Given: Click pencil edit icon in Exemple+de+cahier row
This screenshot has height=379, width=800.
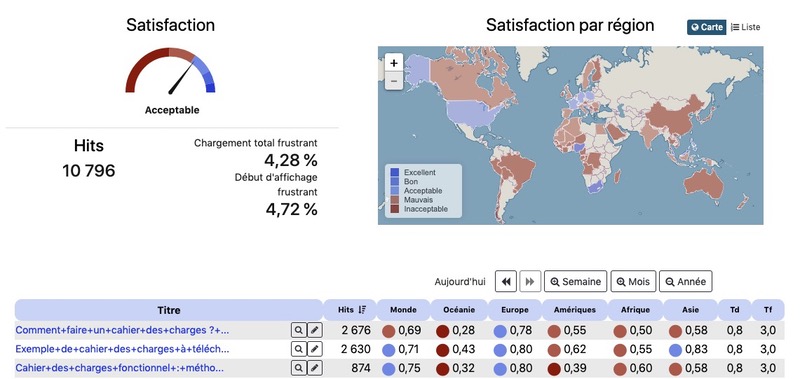Looking at the screenshot, I should tap(315, 349).
